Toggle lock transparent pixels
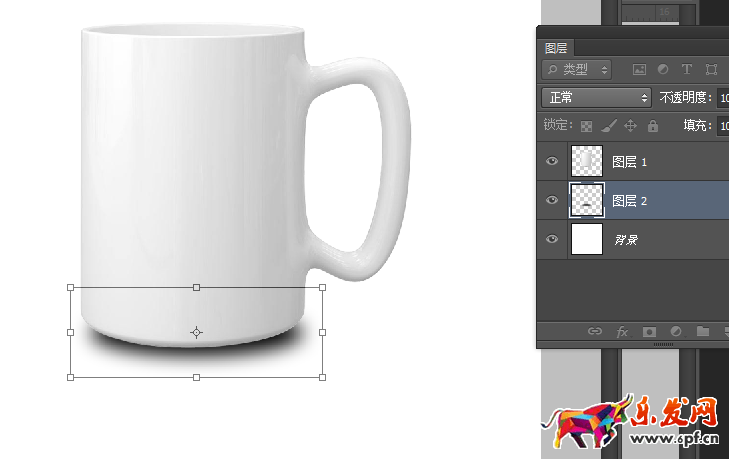Screen dimensions: 729x459 [x=587, y=126]
